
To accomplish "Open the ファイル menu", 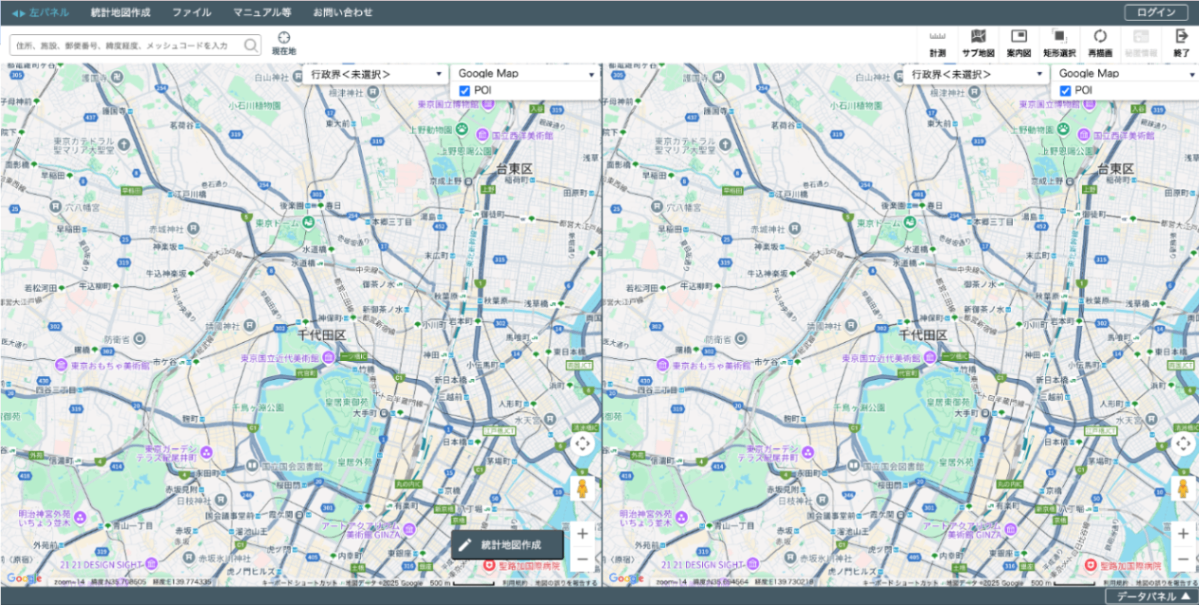I will tap(192, 12).
